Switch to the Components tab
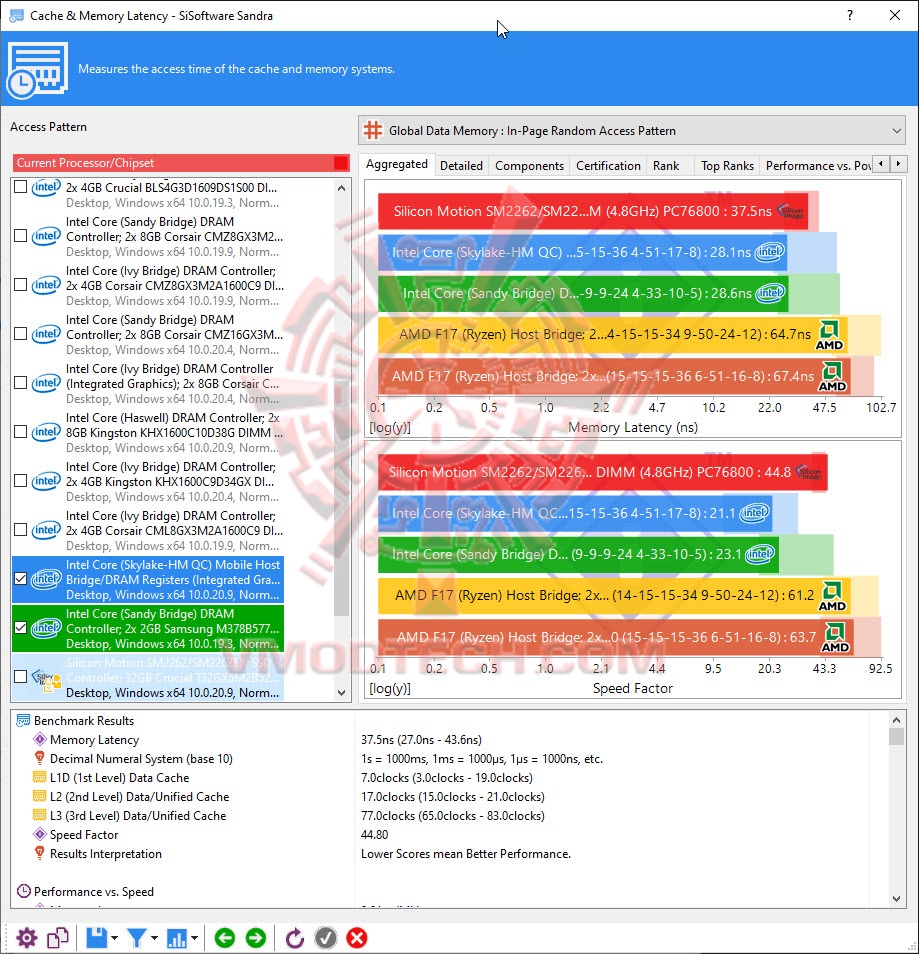 click(x=529, y=165)
